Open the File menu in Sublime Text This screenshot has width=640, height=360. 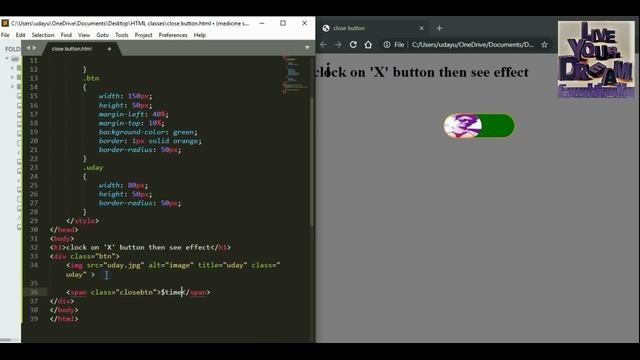pyautogui.click(x=5, y=35)
